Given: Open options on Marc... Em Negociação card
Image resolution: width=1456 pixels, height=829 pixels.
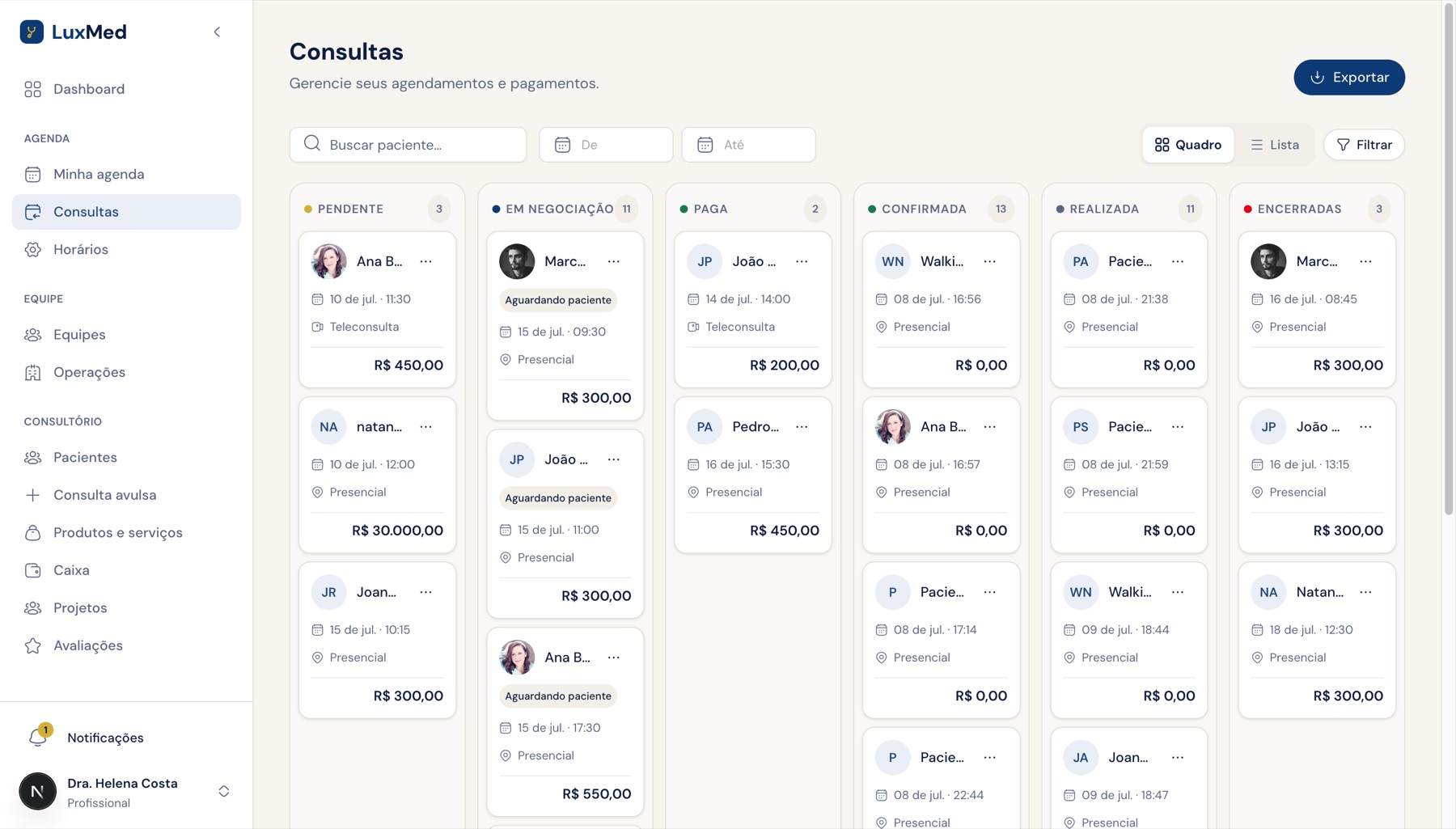Looking at the screenshot, I should click(x=614, y=261).
